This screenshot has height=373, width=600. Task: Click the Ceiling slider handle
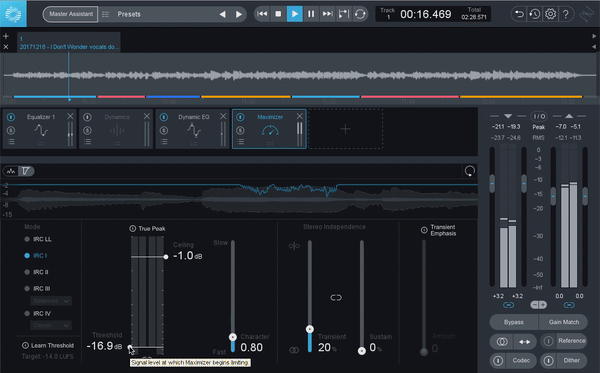click(166, 257)
